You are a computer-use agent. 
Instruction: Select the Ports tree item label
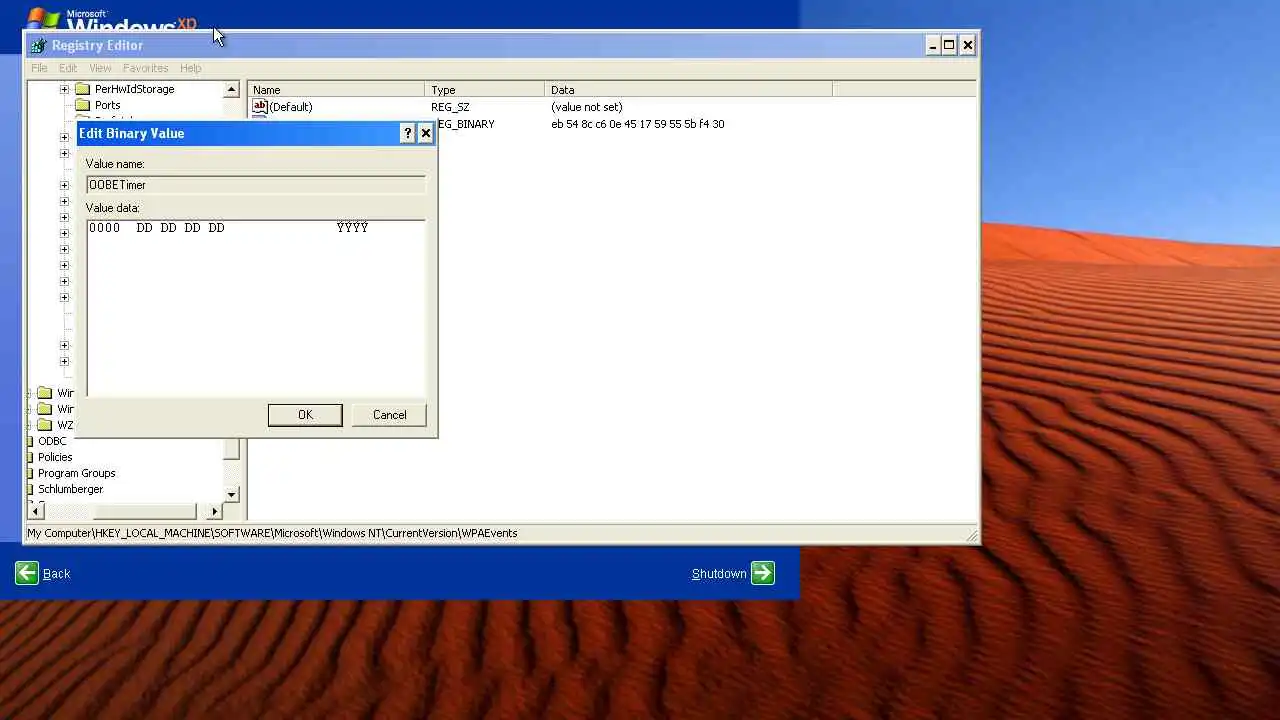(x=107, y=105)
